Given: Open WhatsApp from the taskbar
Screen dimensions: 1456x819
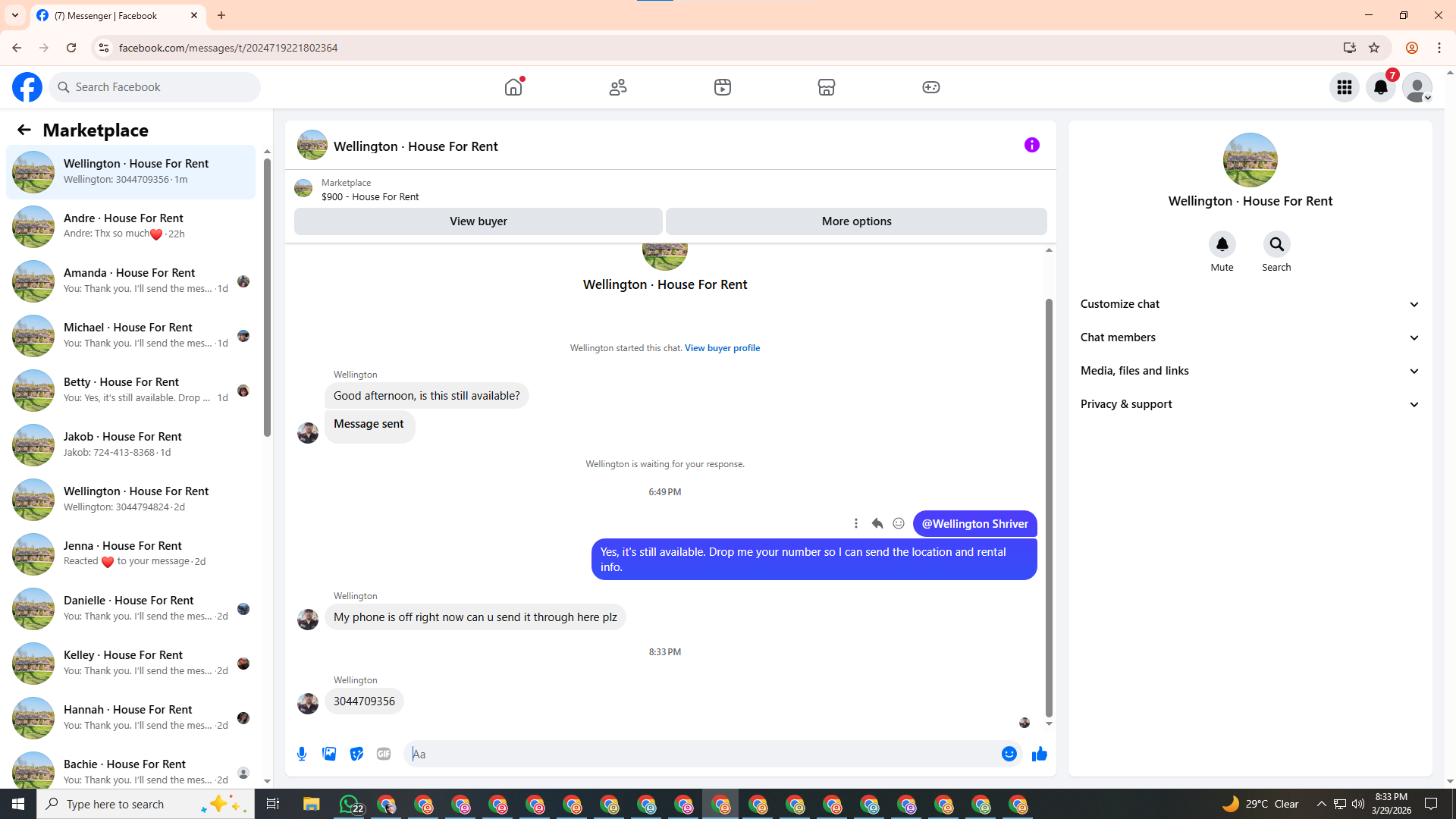Looking at the screenshot, I should (350, 804).
